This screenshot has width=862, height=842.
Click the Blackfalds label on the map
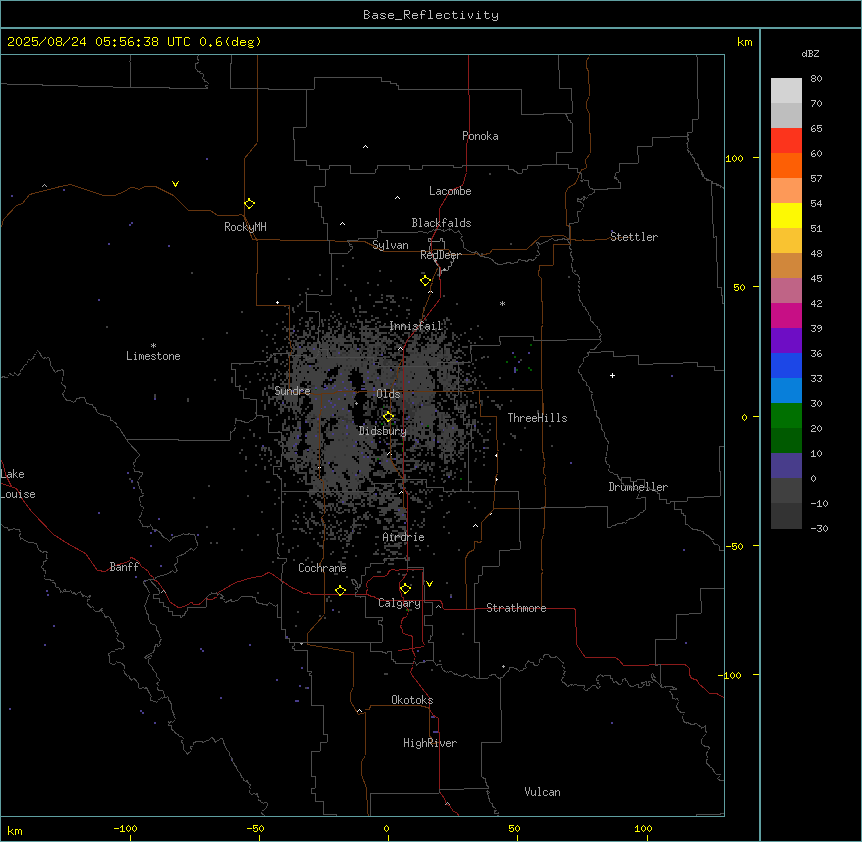coord(441,223)
